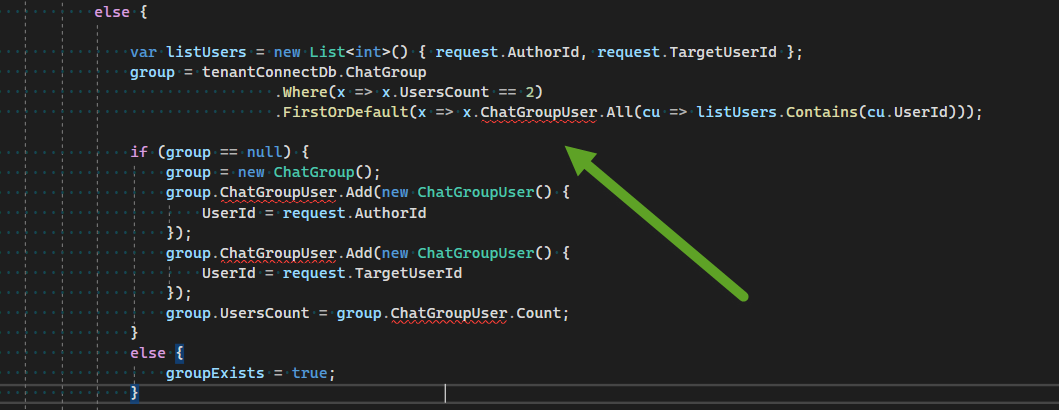
Task: Click 'request.AuthorId' in the UserId assignment
Action: pos(354,213)
